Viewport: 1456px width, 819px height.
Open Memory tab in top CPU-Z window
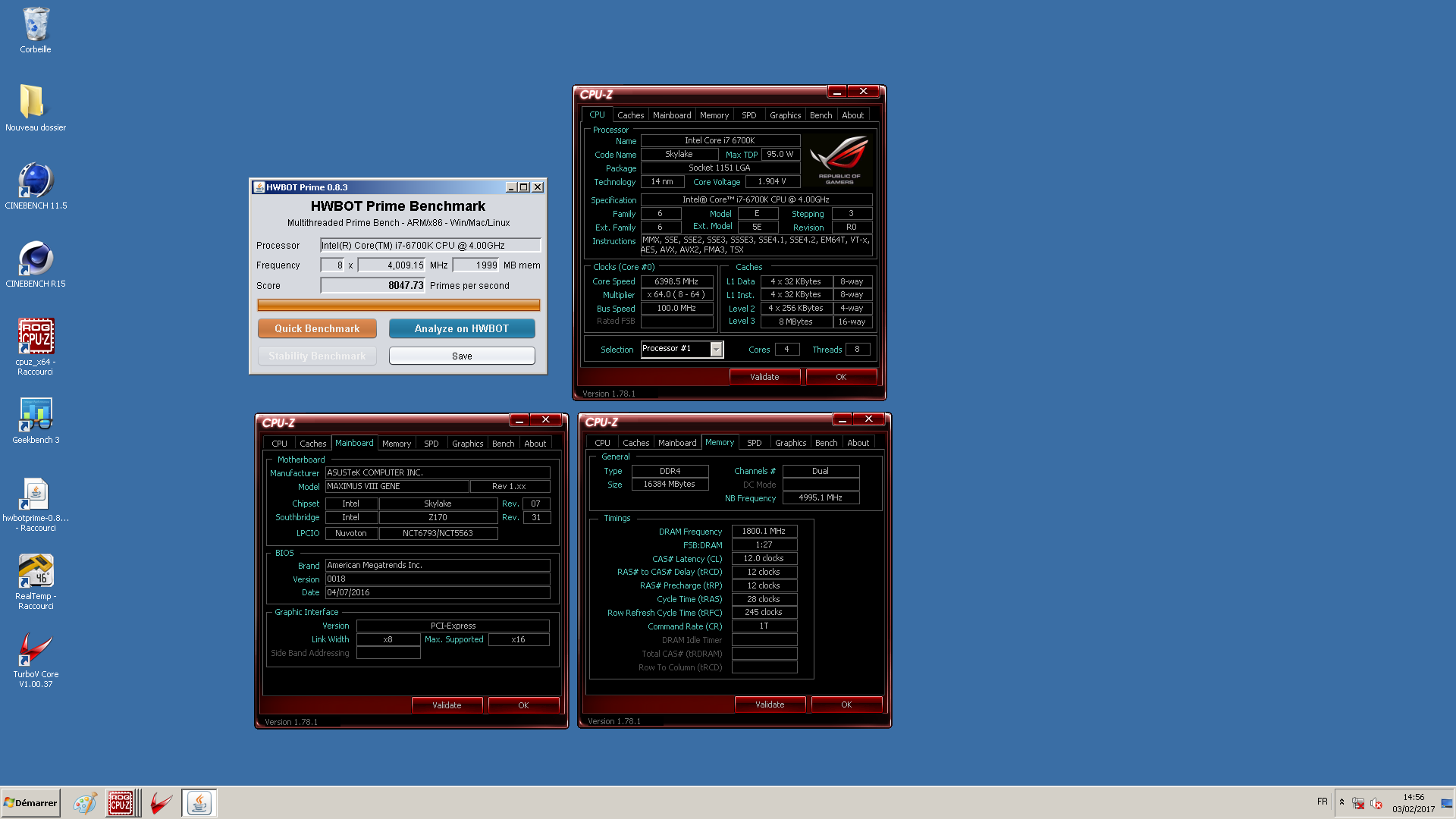(x=714, y=115)
